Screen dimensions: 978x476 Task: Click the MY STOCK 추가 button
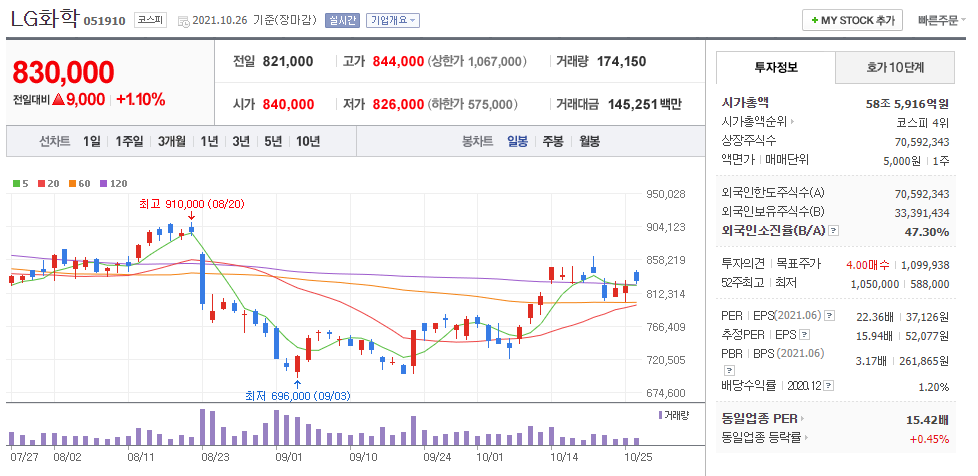(852, 20)
